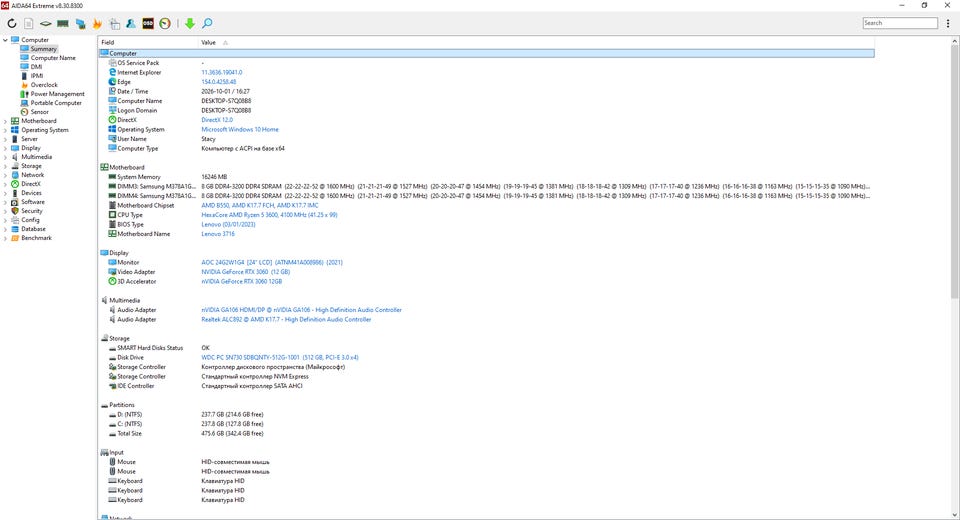This screenshot has width=960, height=520.
Task: Open the AMD B550 chipset link
Action: [260, 205]
